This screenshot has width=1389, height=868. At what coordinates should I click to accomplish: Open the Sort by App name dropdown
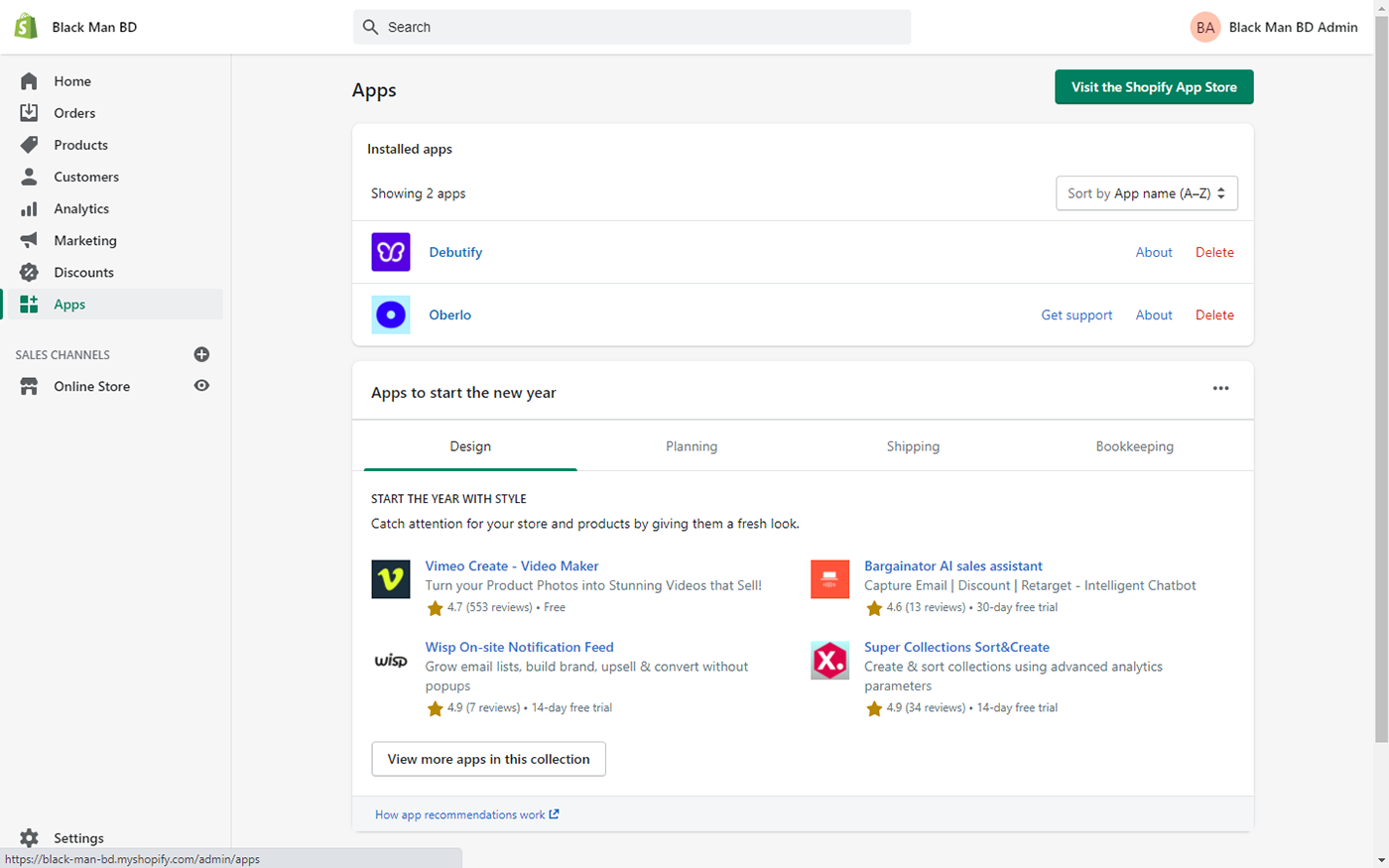pyautogui.click(x=1147, y=193)
